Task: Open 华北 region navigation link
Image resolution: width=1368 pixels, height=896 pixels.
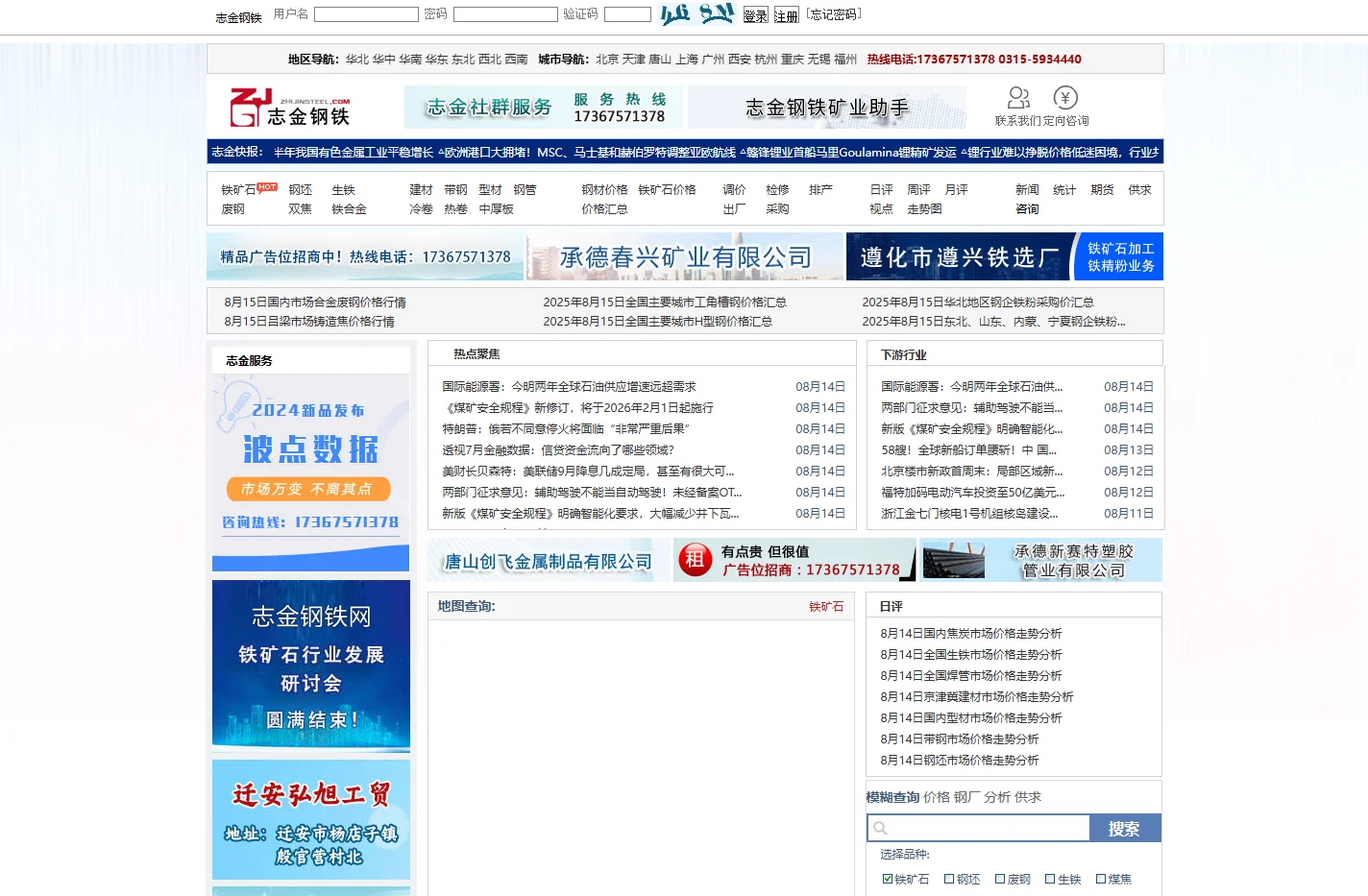Action: pos(357,60)
